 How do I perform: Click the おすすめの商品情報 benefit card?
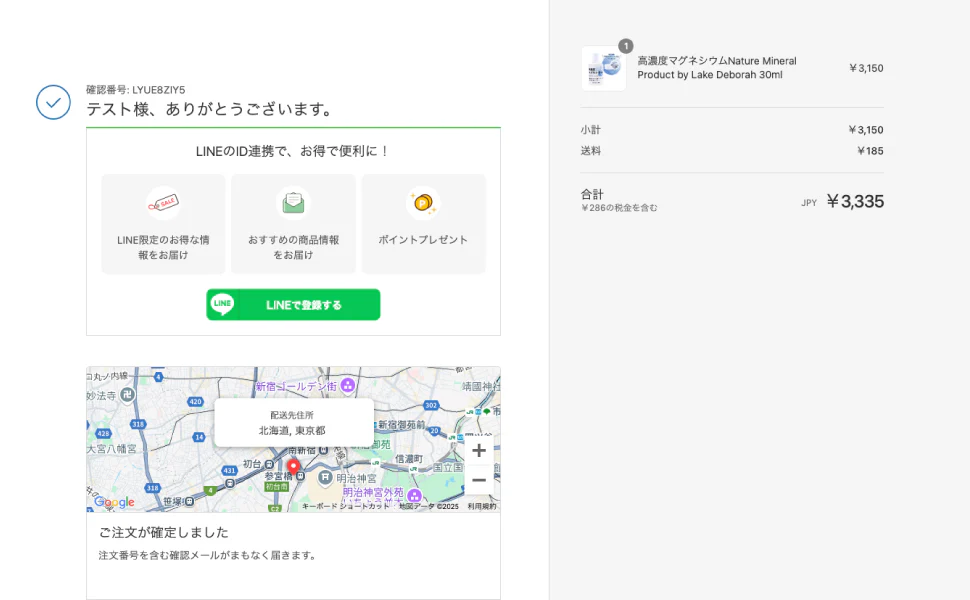(293, 224)
